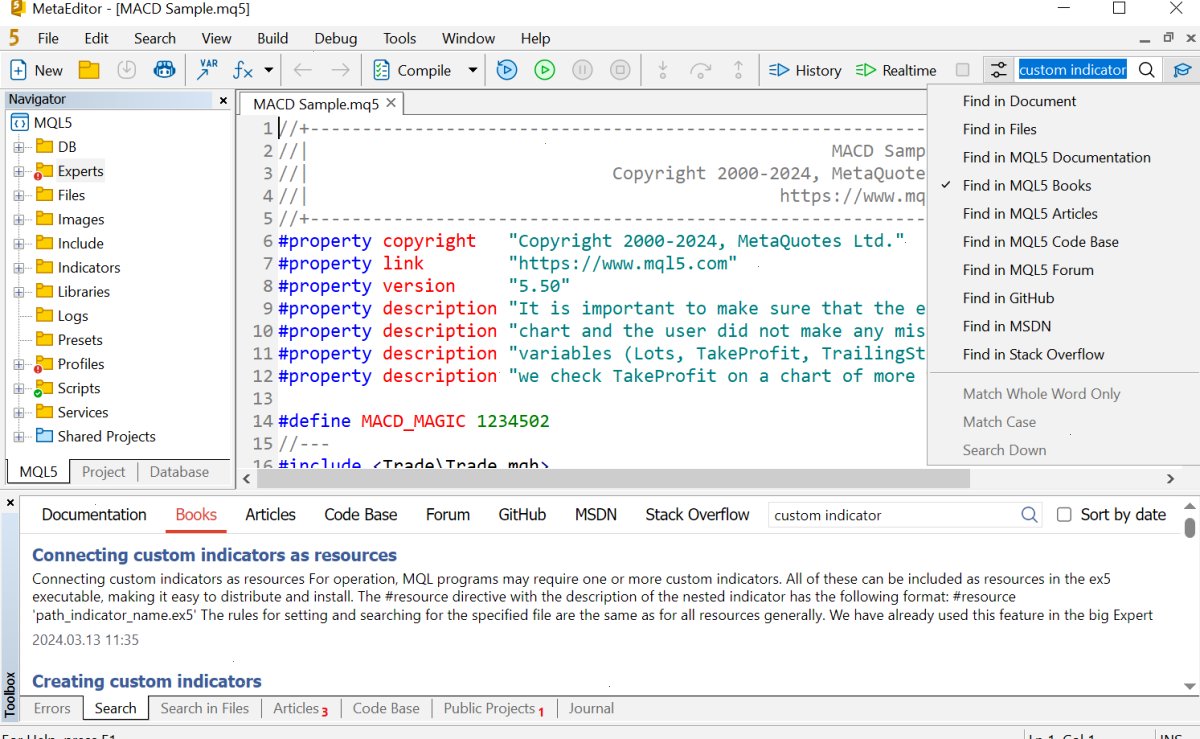This screenshot has width=1200, height=739.
Task: Click the magnifier icon beside the toolbar search
Action: click(1147, 70)
